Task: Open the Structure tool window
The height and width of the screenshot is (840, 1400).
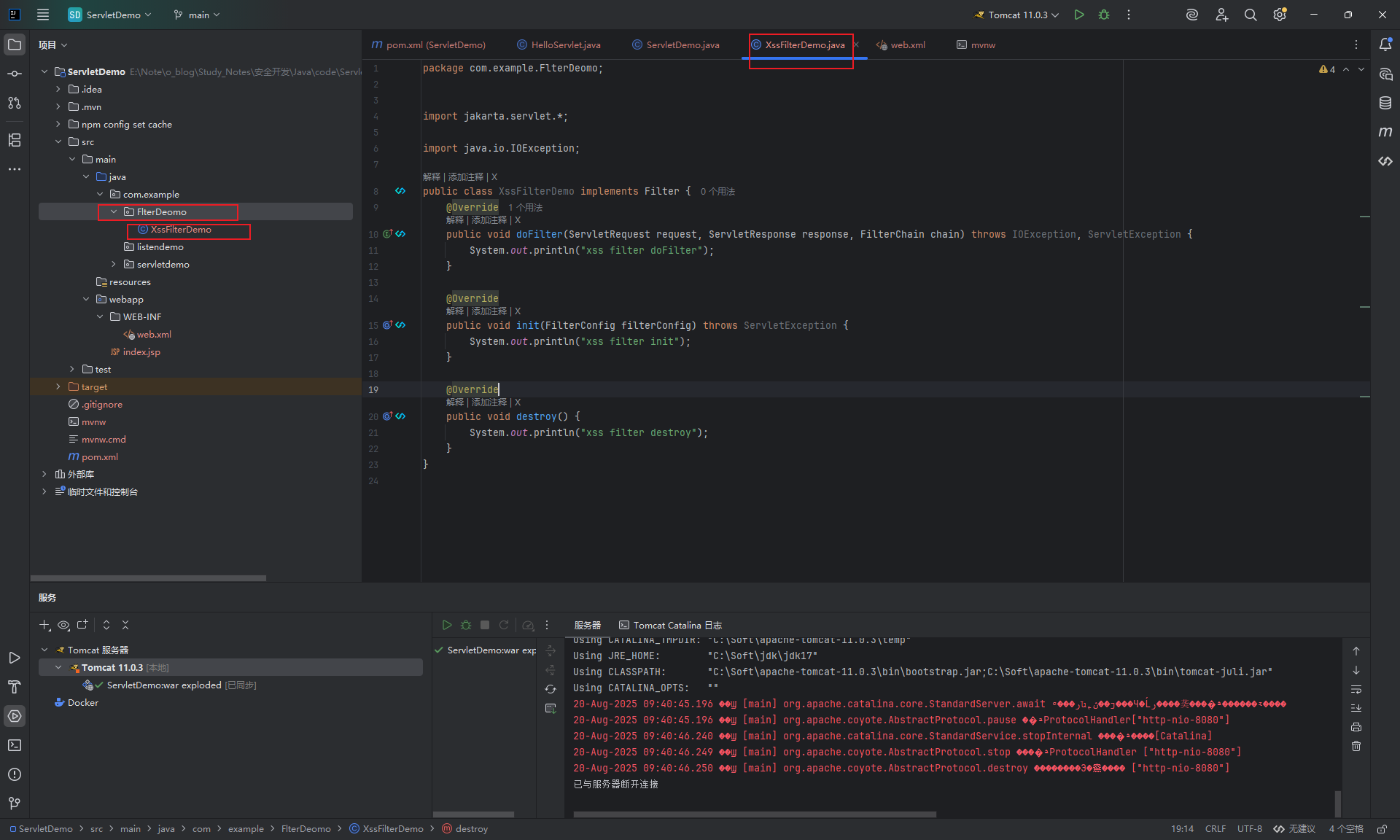Action: coord(15,140)
